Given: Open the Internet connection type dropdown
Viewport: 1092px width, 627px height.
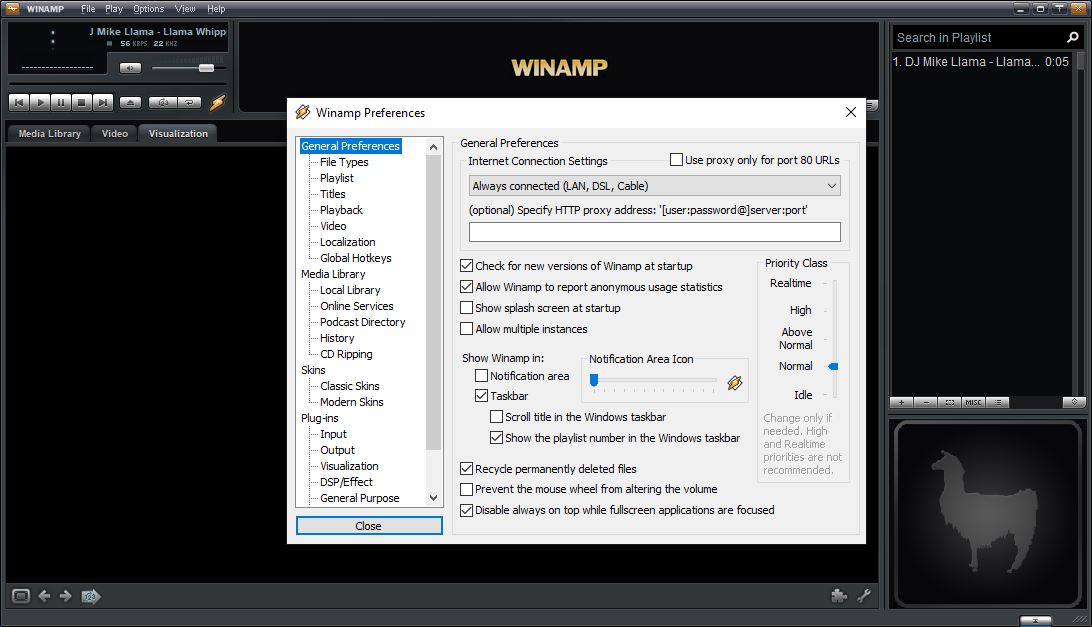Looking at the screenshot, I should click(x=655, y=185).
